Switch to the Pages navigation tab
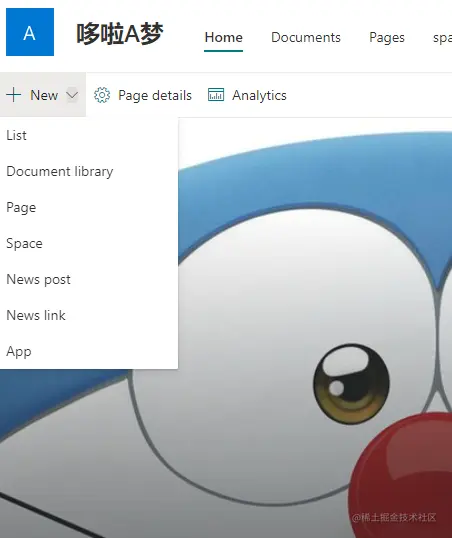This screenshot has height=538, width=452. 387,38
